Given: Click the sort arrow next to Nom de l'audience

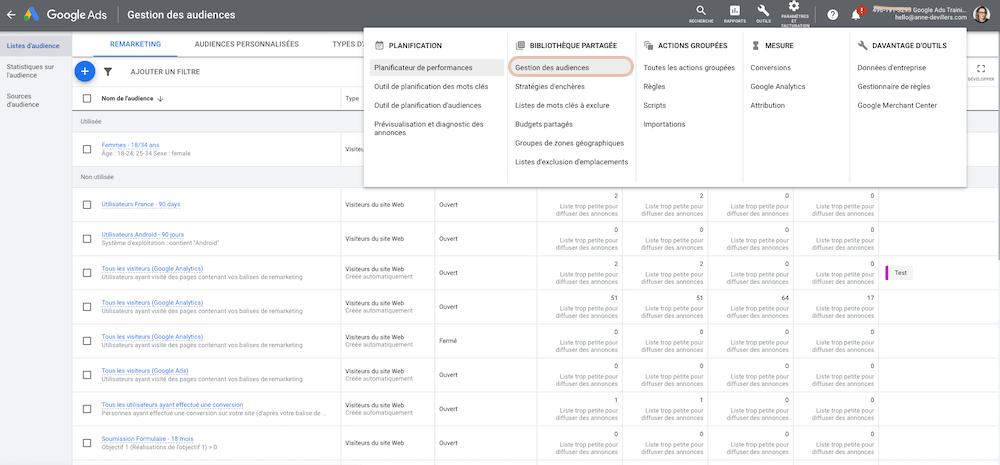Looking at the screenshot, I should click(x=160, y=98).
